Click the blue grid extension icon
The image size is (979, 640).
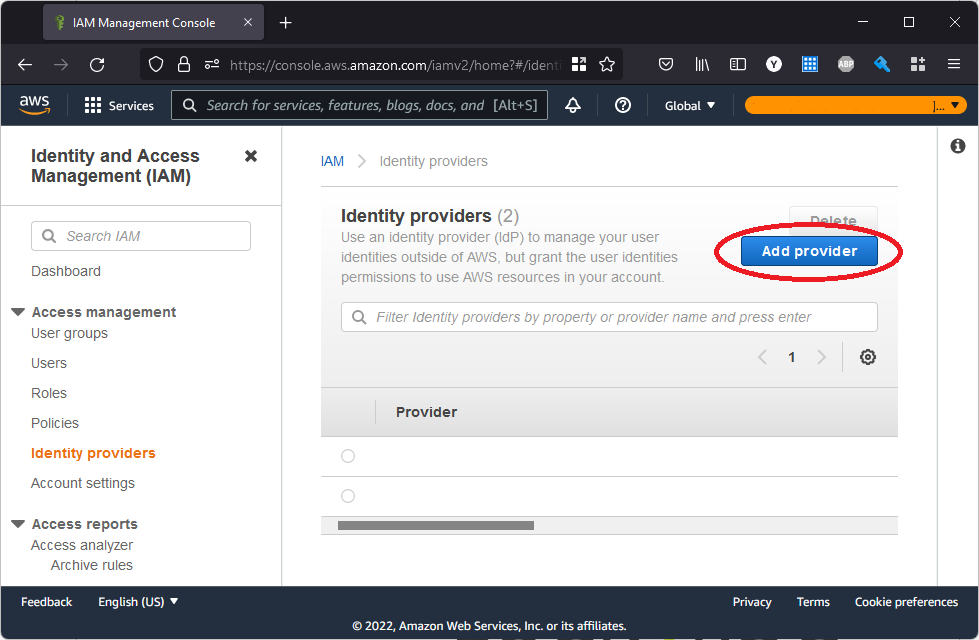coord(810,64)
